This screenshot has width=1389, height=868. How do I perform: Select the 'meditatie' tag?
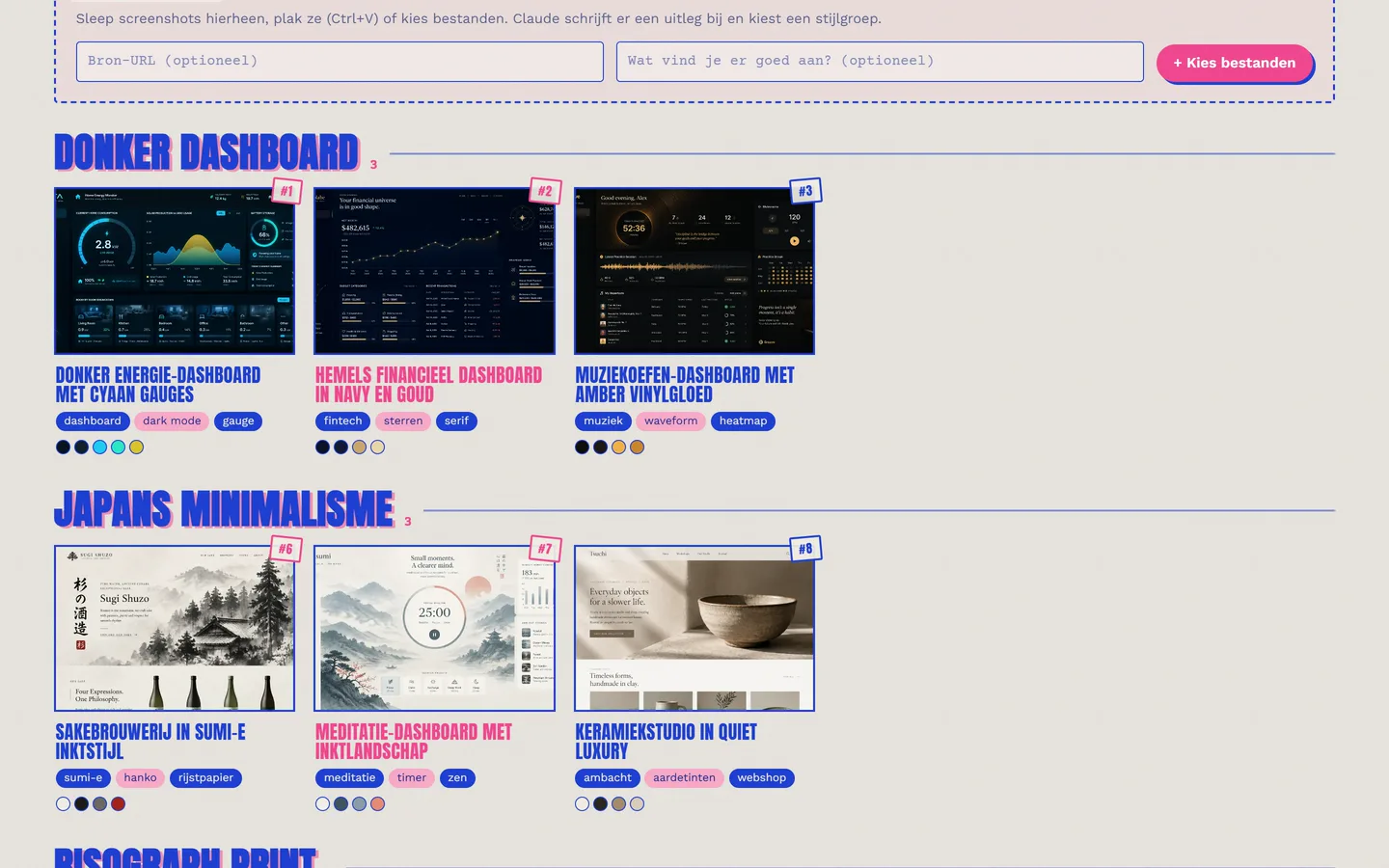(349, 778)
